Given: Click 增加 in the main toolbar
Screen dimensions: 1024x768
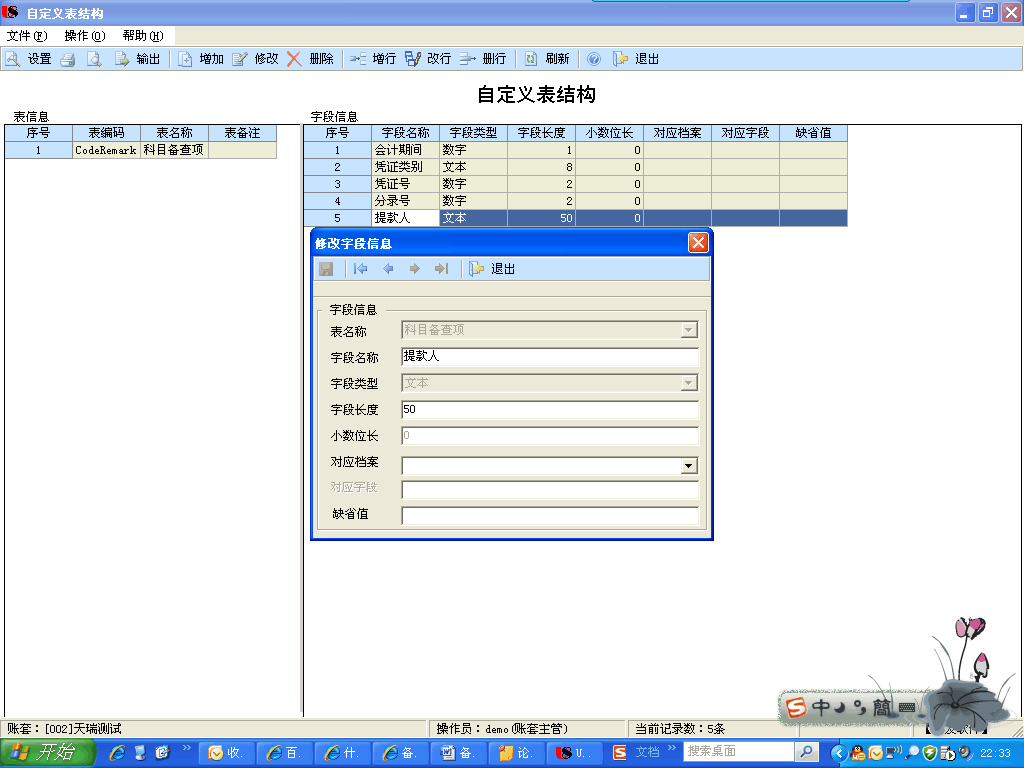Looking at the screenshot, I should pos(201,59).
